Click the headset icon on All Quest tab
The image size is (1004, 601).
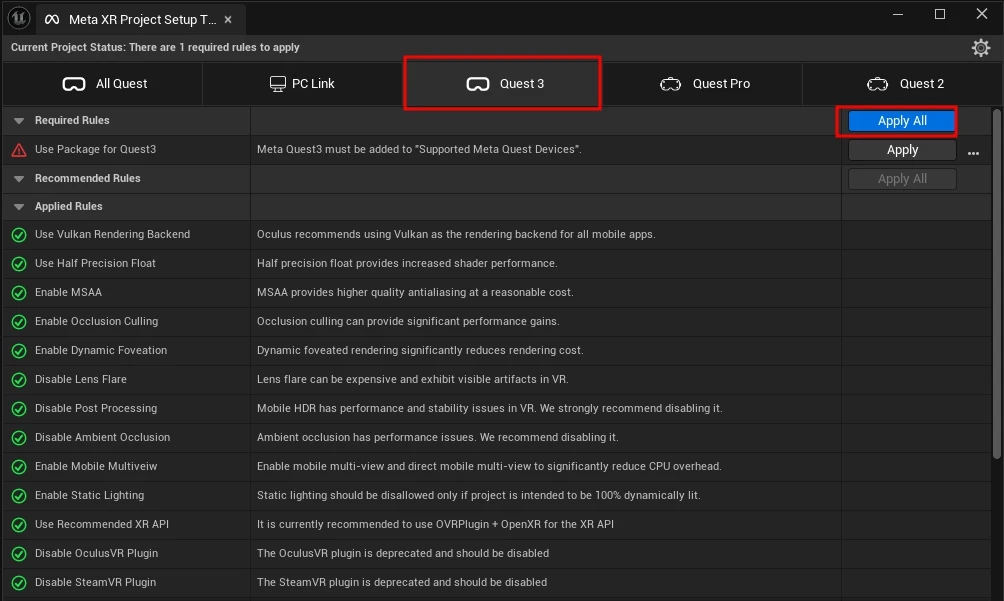coord(74,84)
